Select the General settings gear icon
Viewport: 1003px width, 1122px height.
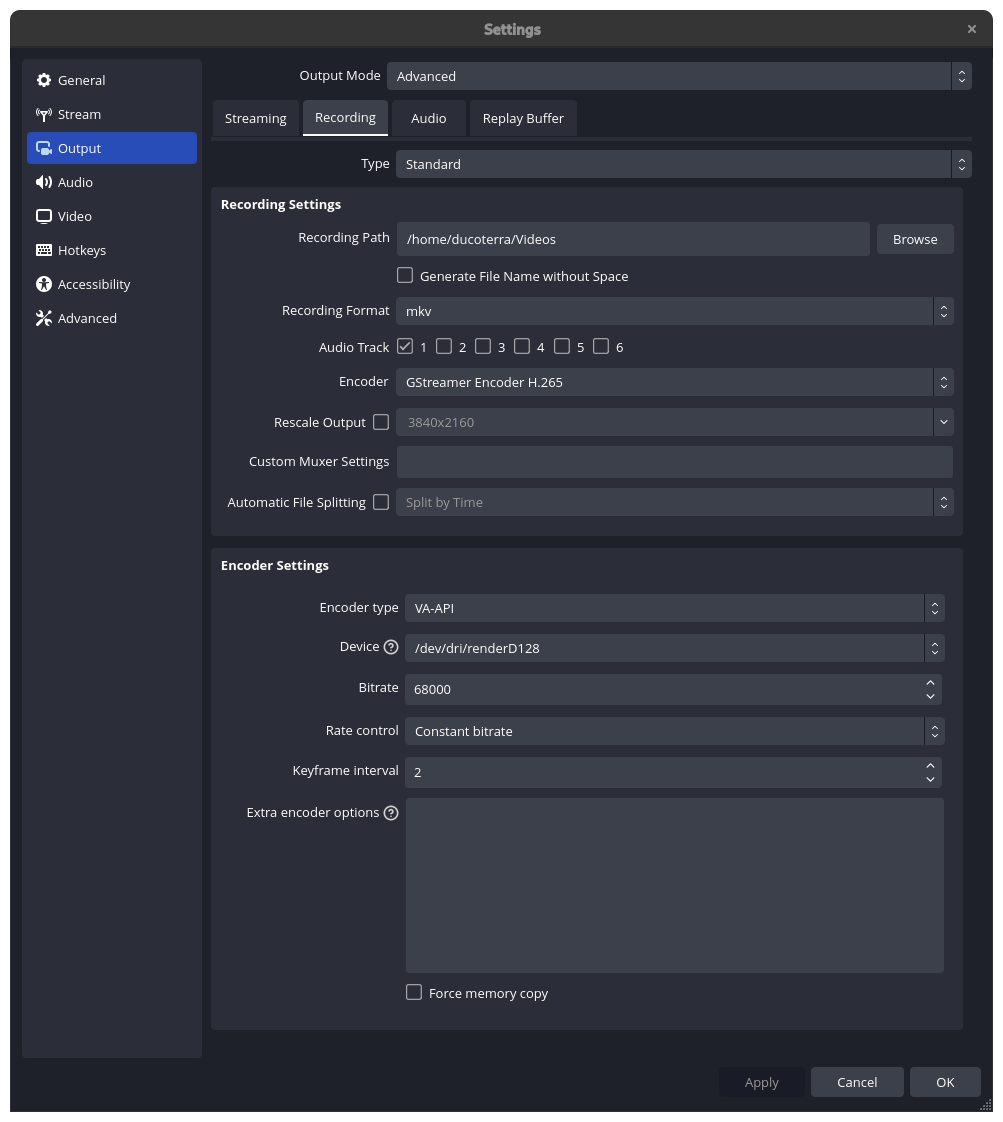click(x=44, y=80)
